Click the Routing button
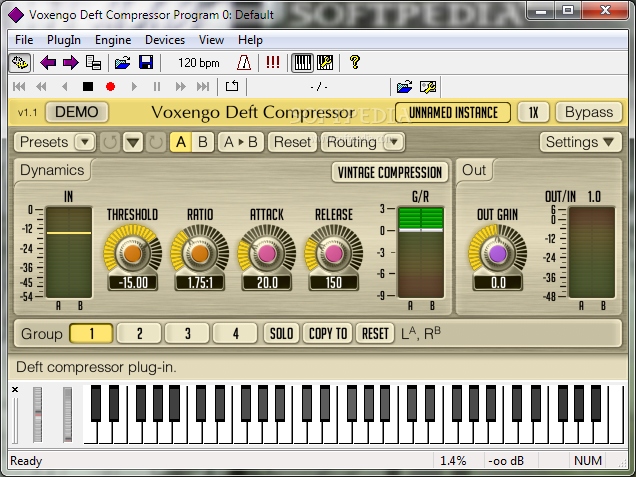636x477 pixels. pos(352,142)
